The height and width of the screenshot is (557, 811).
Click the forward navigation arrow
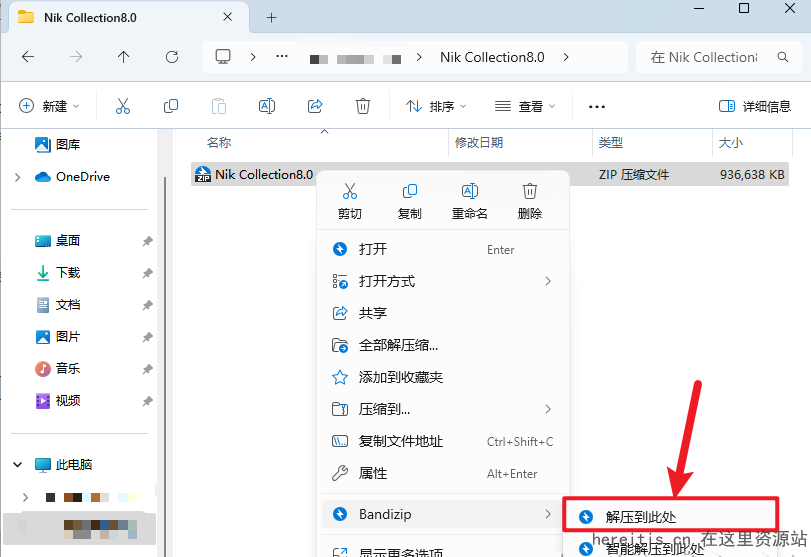76,56
